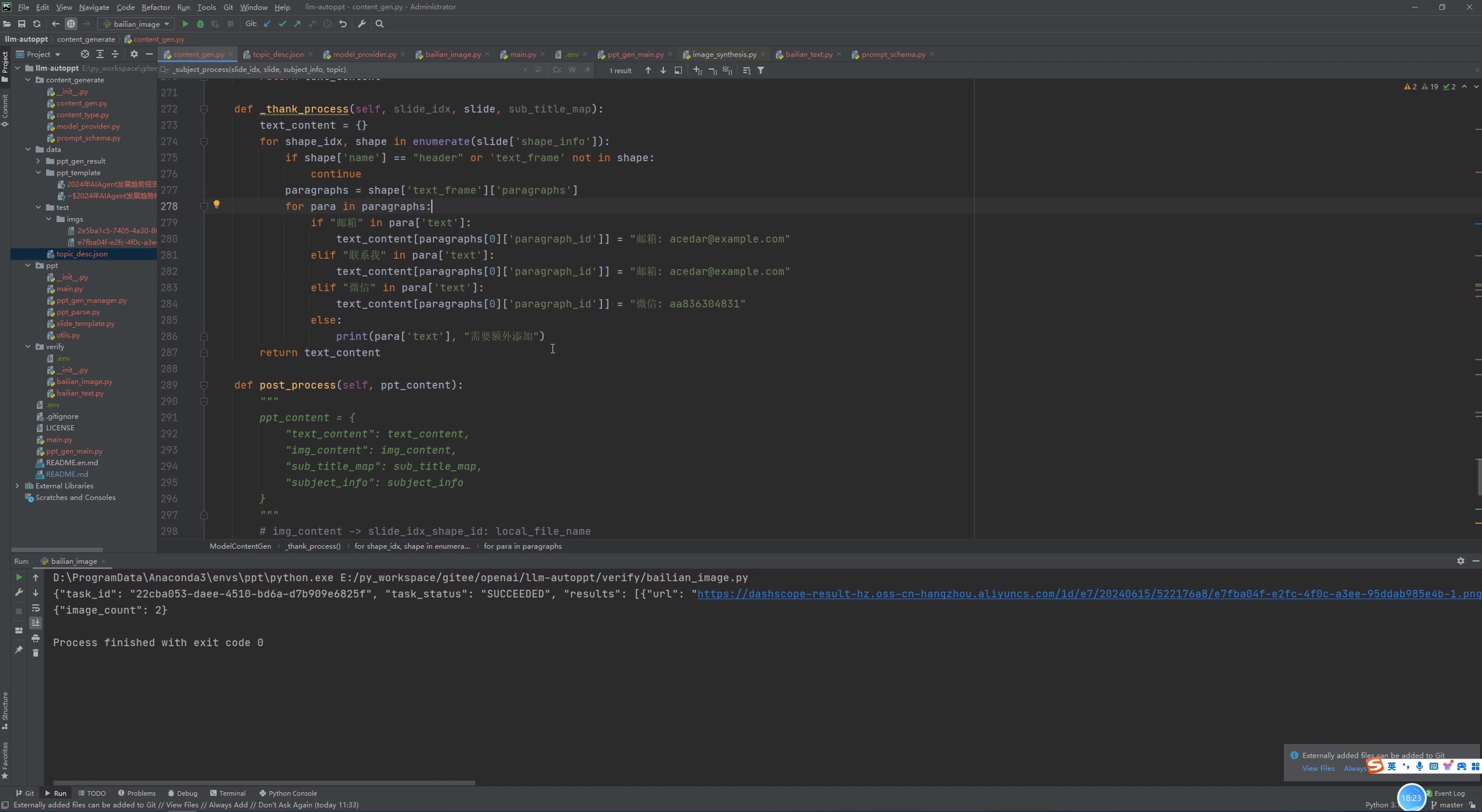This screenshot has width=1482, height=812.
Task: Open the bailian_image run configuration dropdown
Action: point(137,24)
